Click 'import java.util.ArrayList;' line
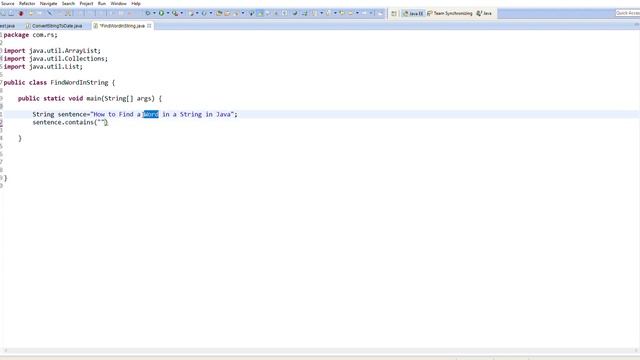 tap(52, 51)
